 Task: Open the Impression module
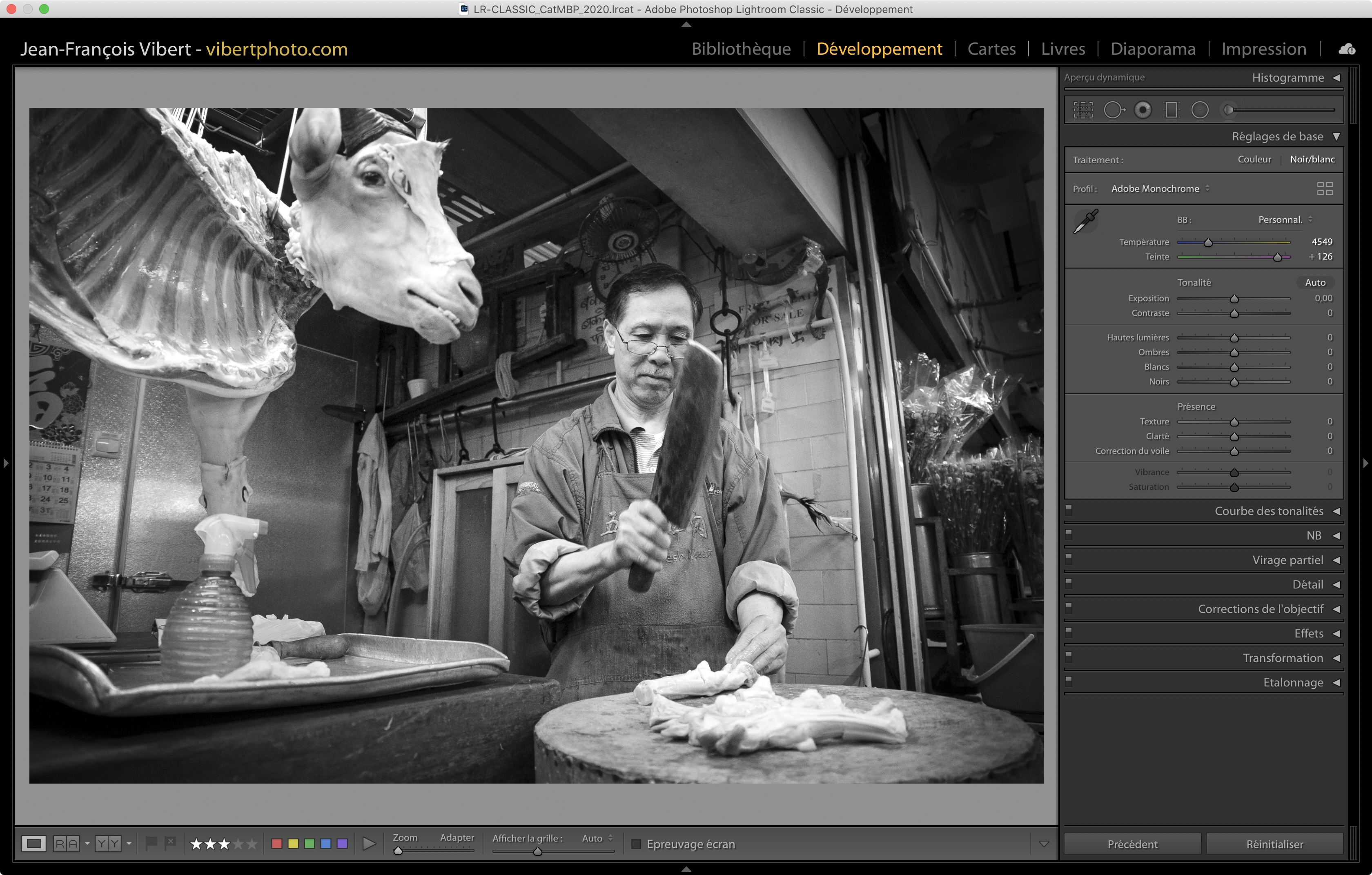pyautogui.click(x=1263, y=49)
